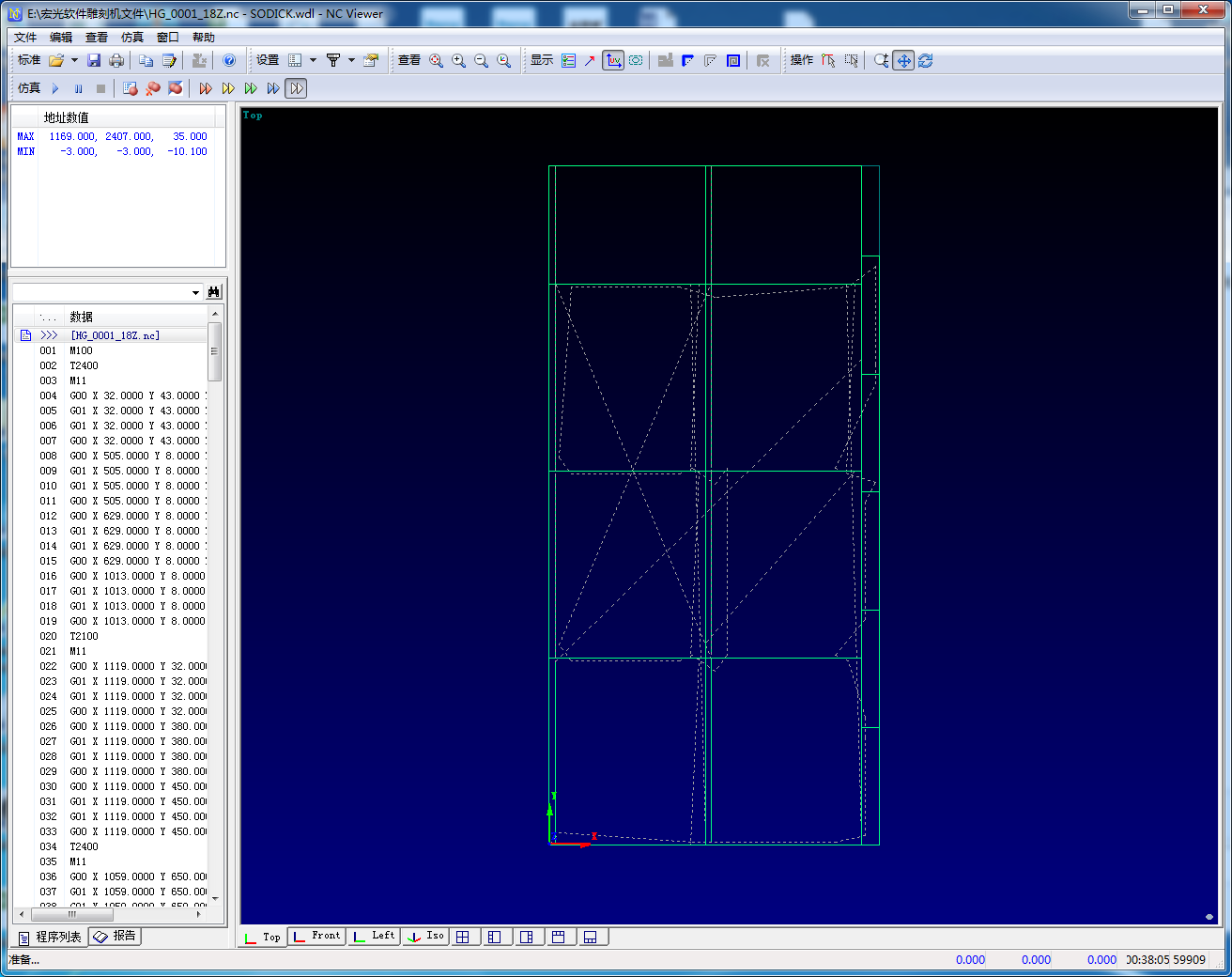Switch to the 报告 tab
Viewport: 1232px width, 977px height.
tap(115, 937)
